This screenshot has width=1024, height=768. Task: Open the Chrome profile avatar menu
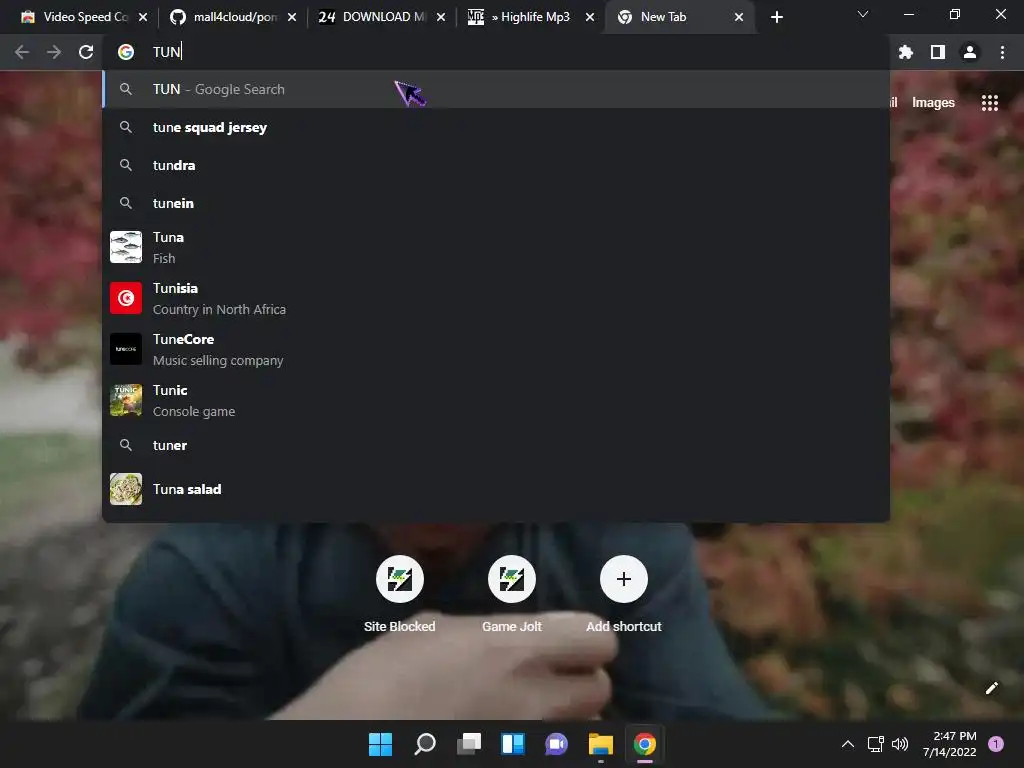(970, 52)
